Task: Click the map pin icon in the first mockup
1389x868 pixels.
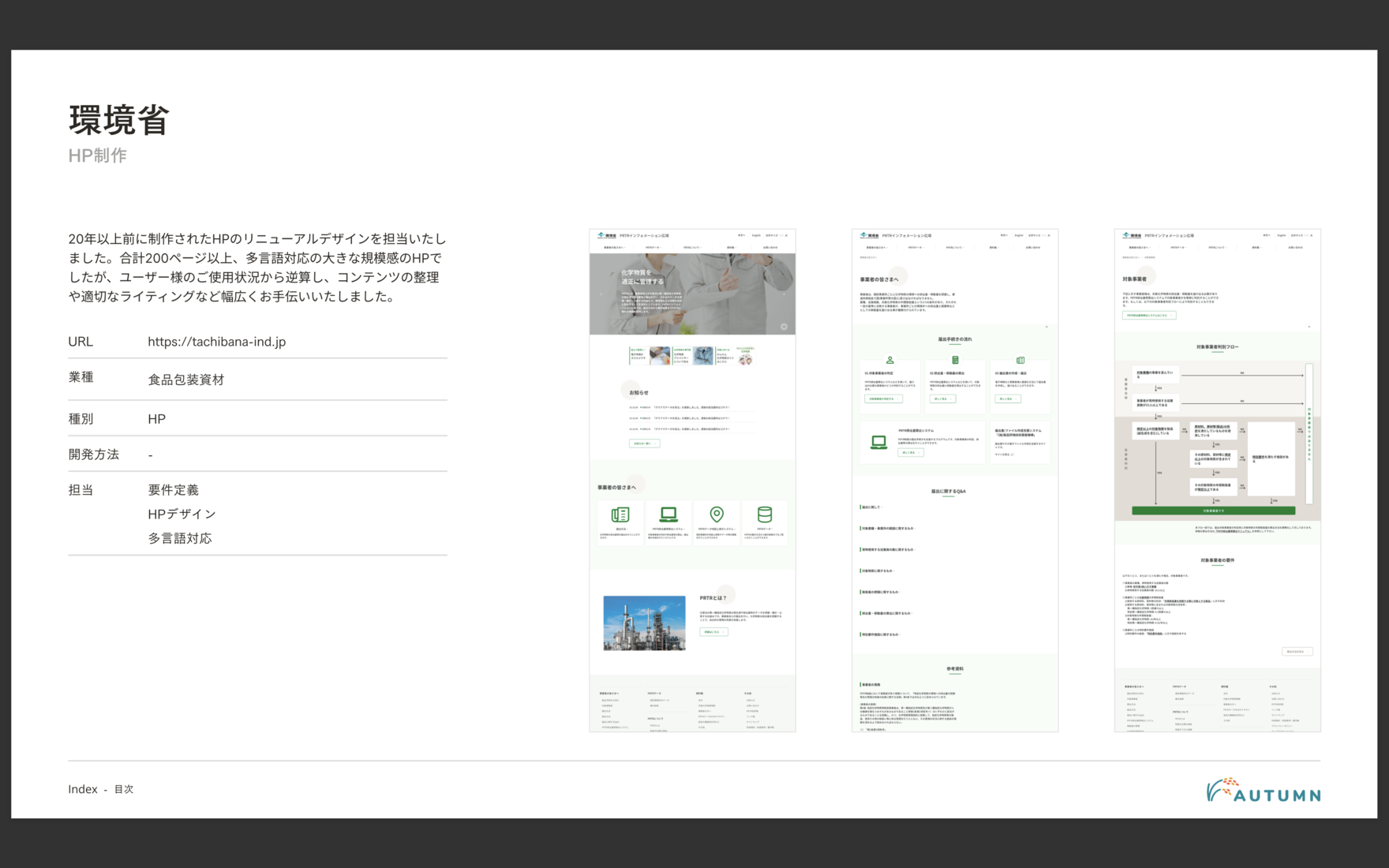Action: [x=717, y=514]
